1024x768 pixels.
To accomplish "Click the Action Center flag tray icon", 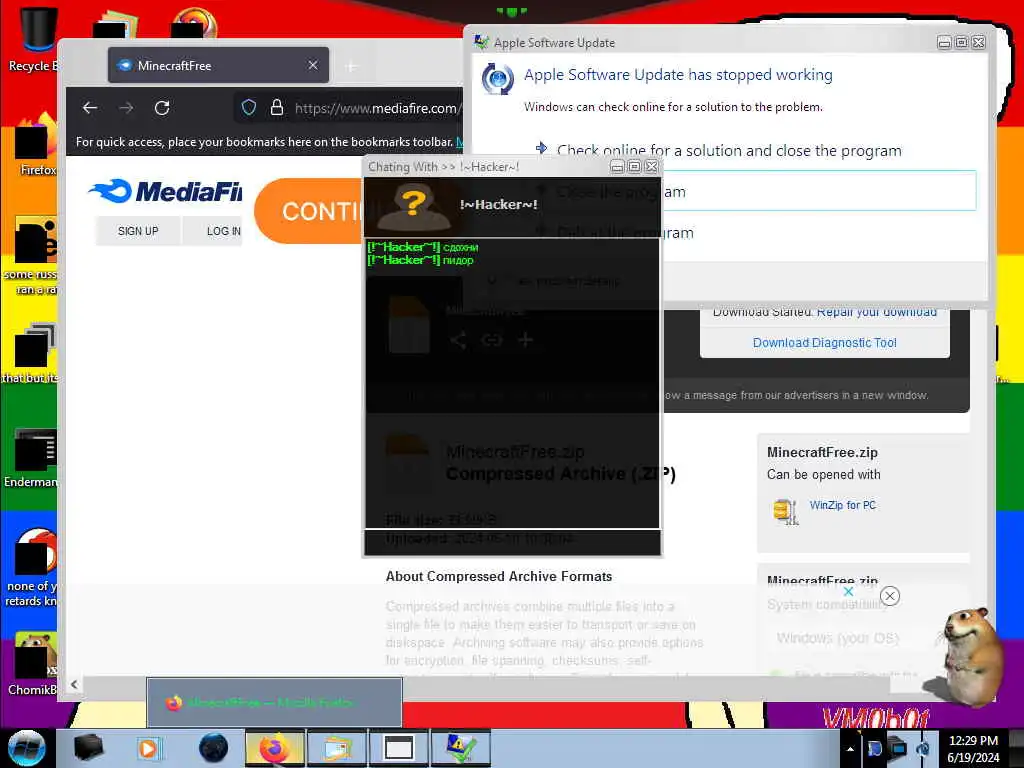I will click(874, 749).
